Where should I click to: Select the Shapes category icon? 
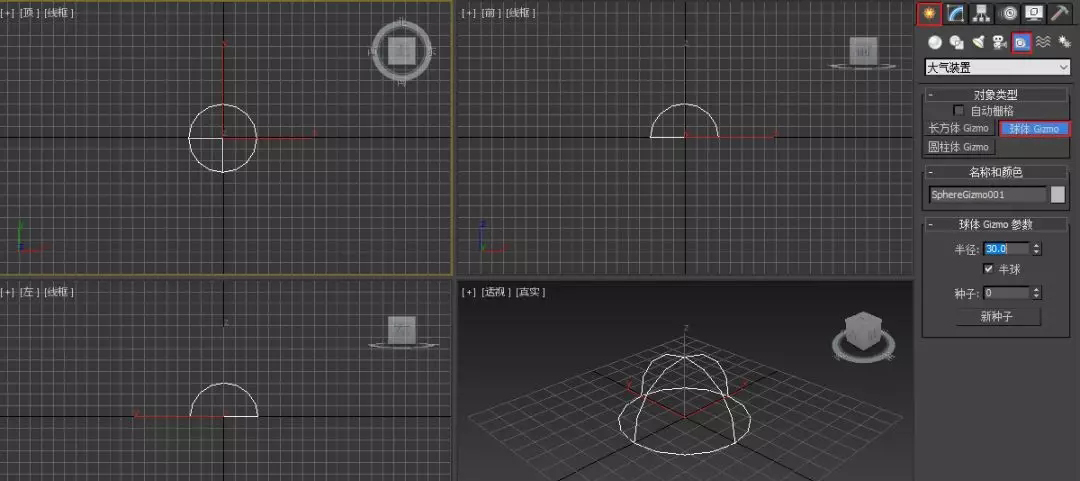(957, 43)
